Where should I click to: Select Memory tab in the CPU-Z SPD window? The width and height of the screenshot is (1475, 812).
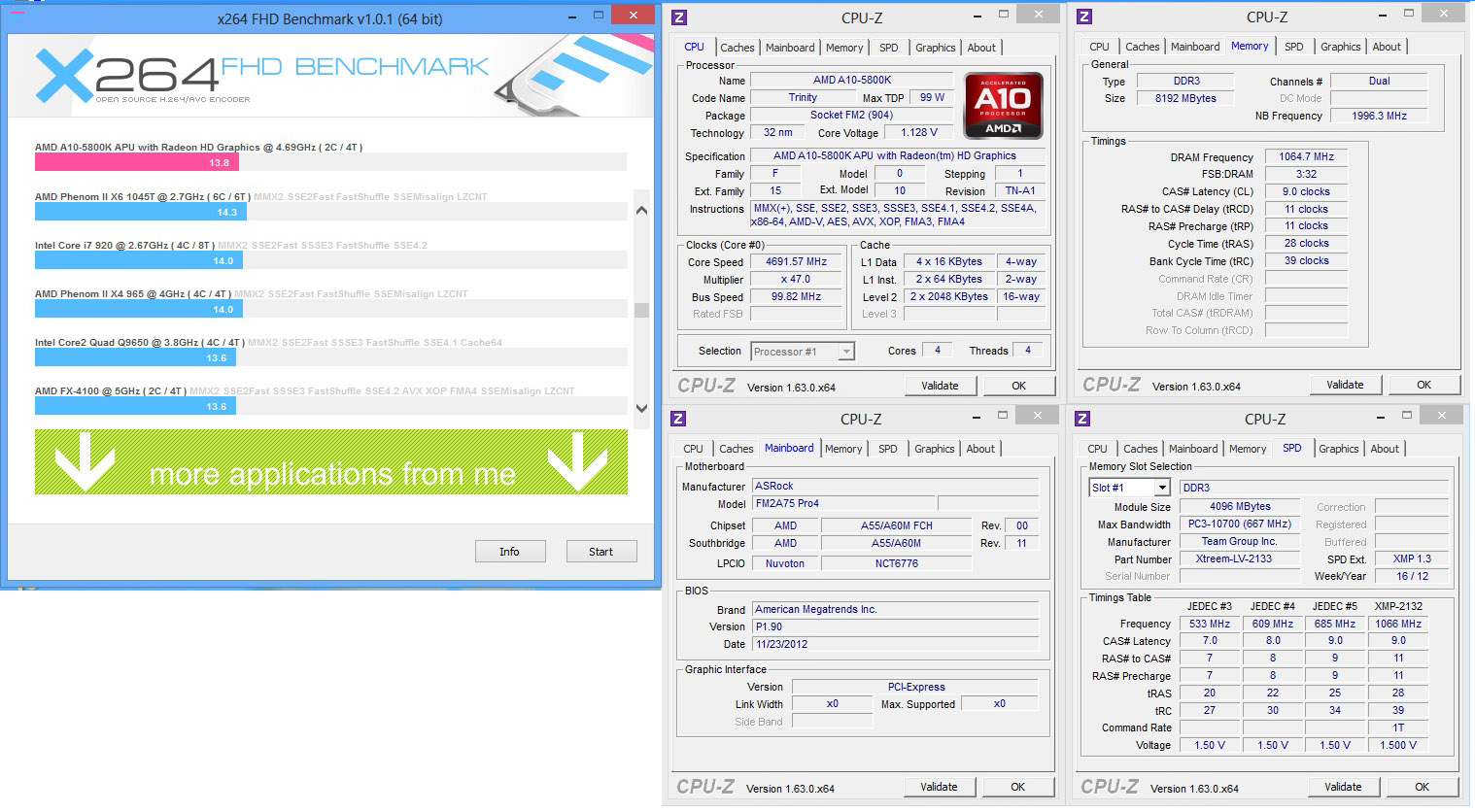1247,449
